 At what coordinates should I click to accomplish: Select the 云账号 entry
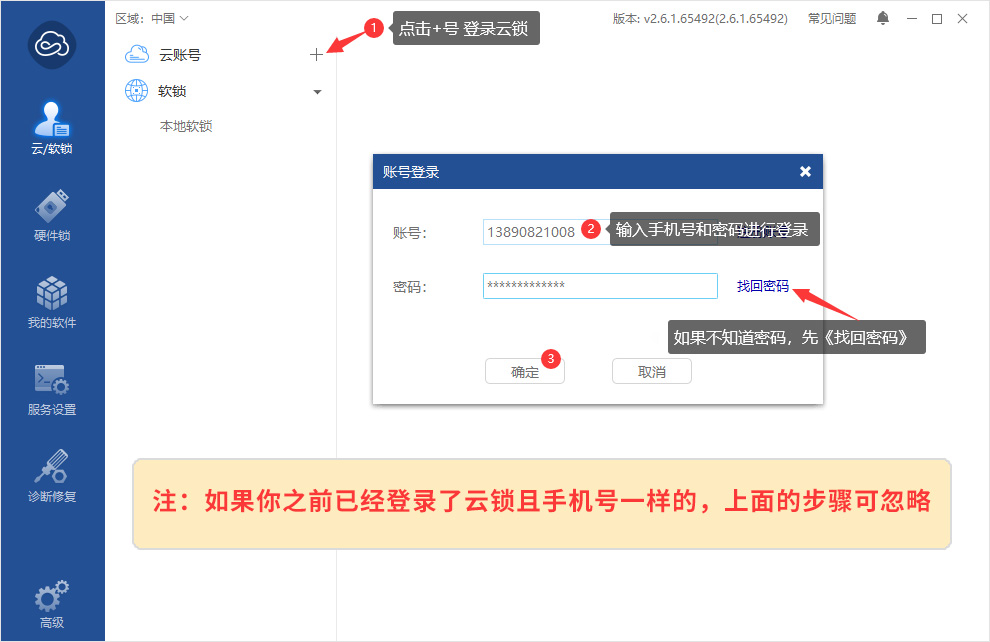(180, 55)
